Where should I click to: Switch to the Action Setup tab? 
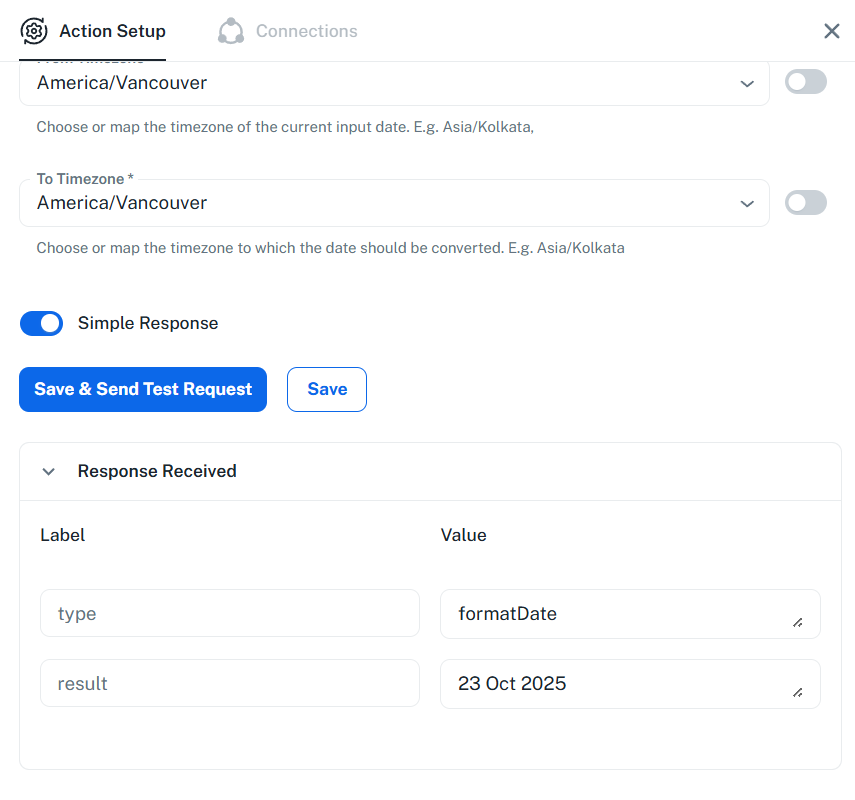click(x=112, y=31)
